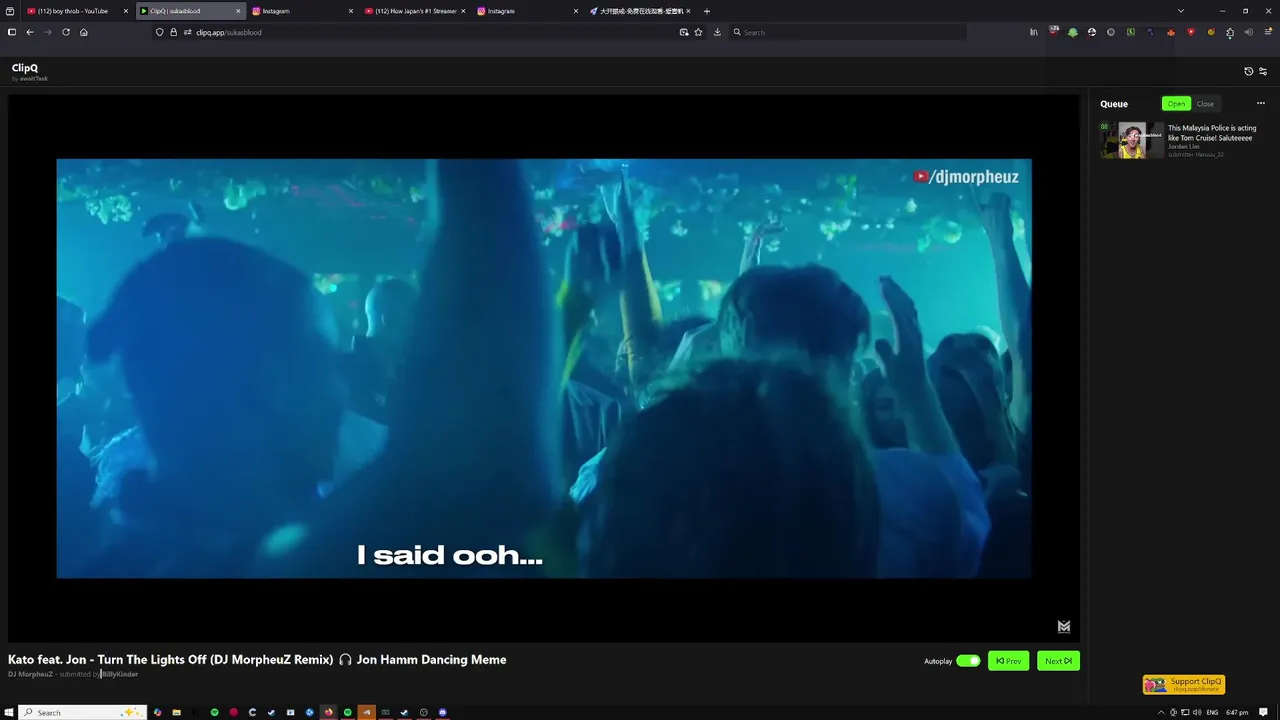Show hidden system tray icons chevron
The height and width of the screenshot is (720, 1280).
coord(1161,712)
